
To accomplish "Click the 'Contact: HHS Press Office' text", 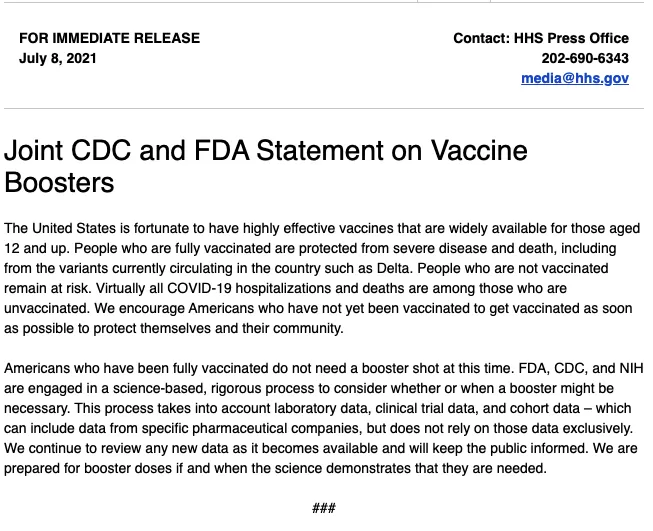I will point(541,38).
